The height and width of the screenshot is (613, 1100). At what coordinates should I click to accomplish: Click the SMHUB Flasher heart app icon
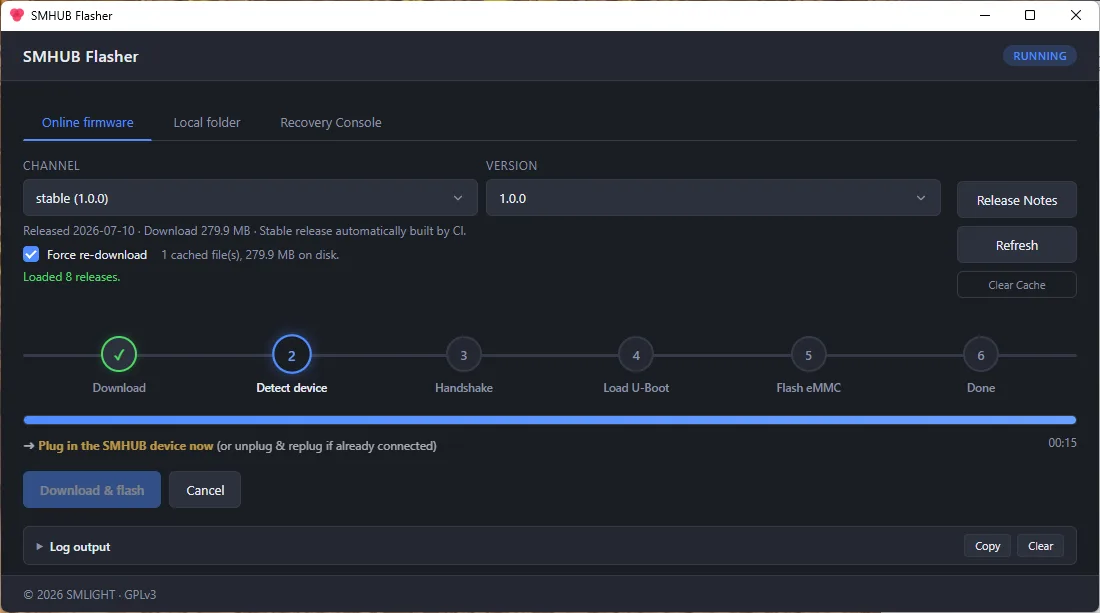click(x=17, y=15)
